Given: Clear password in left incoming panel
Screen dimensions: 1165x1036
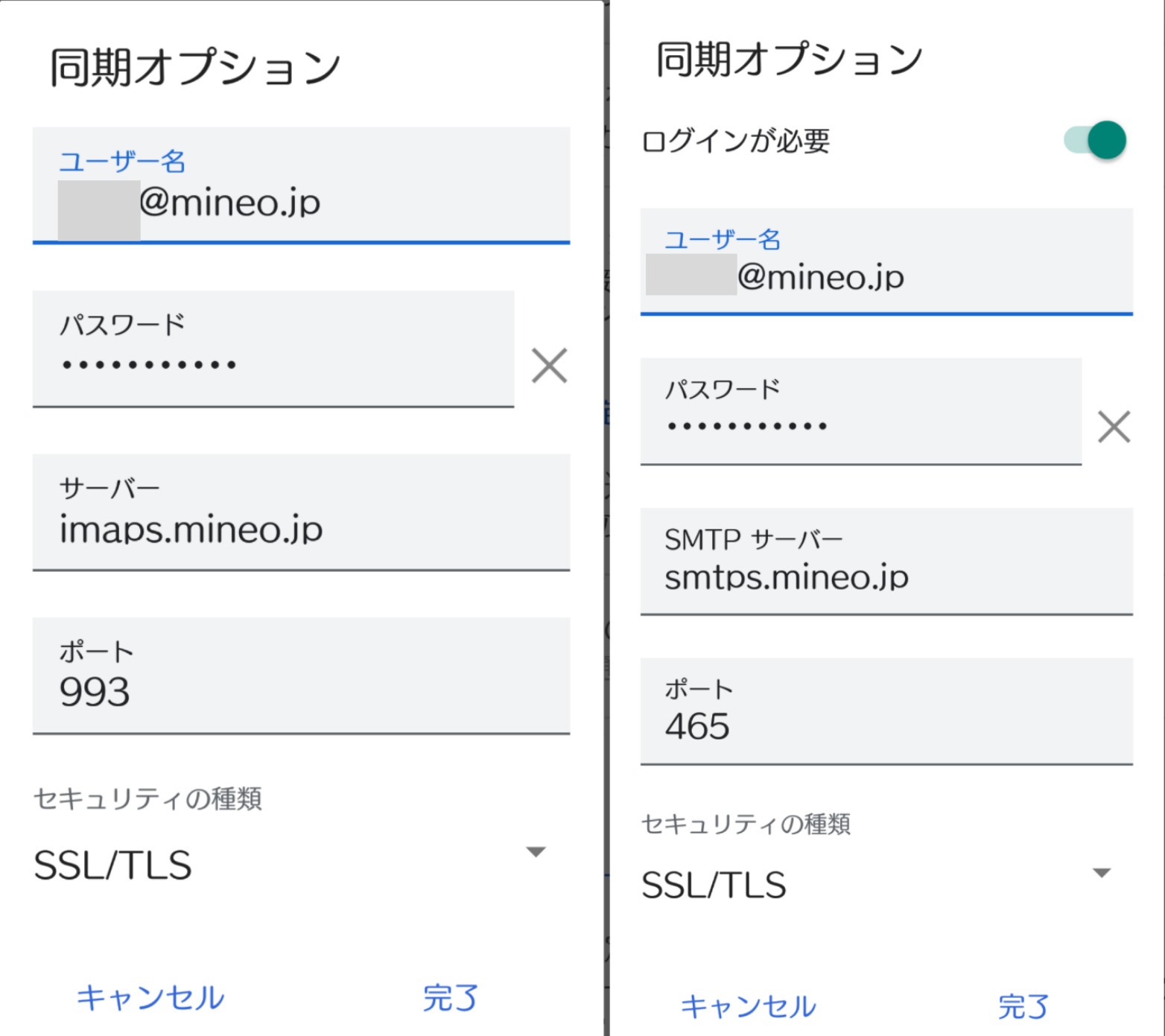Looking at the screenshot, I should pos(549,366).
